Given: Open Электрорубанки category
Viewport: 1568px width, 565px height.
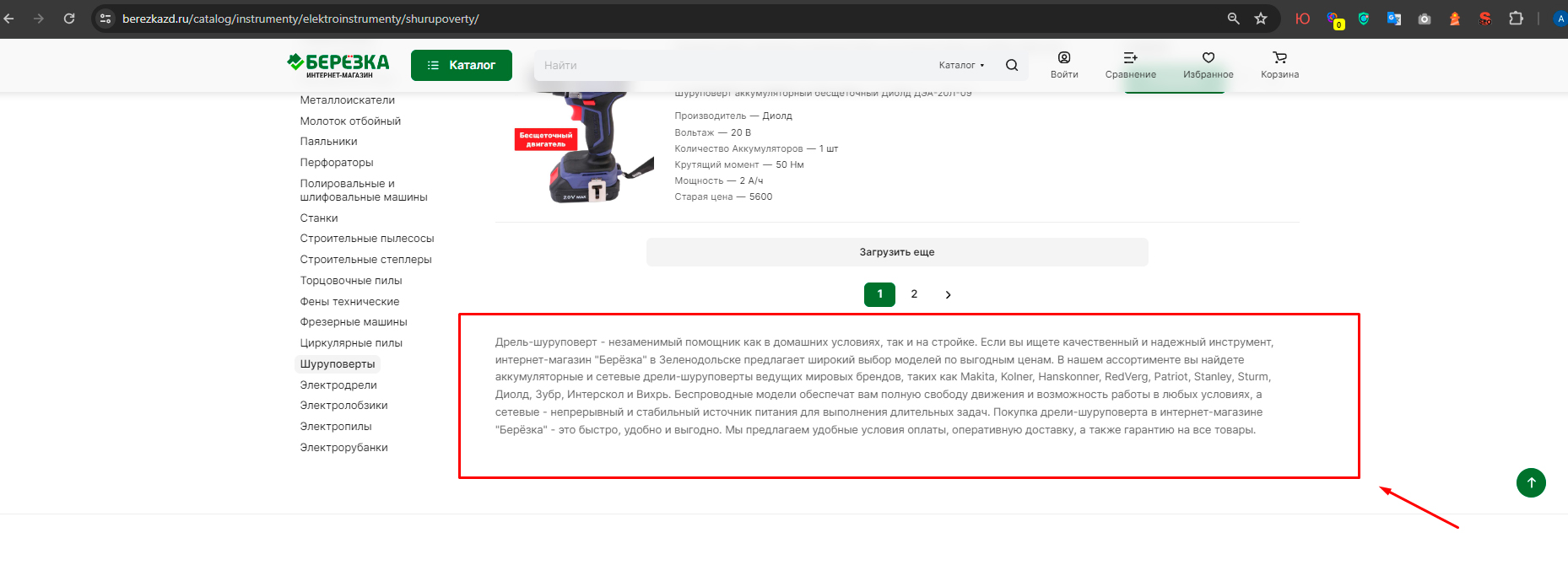Looking at the screenshot, I should pyautogui.click(x=343, y=448).
